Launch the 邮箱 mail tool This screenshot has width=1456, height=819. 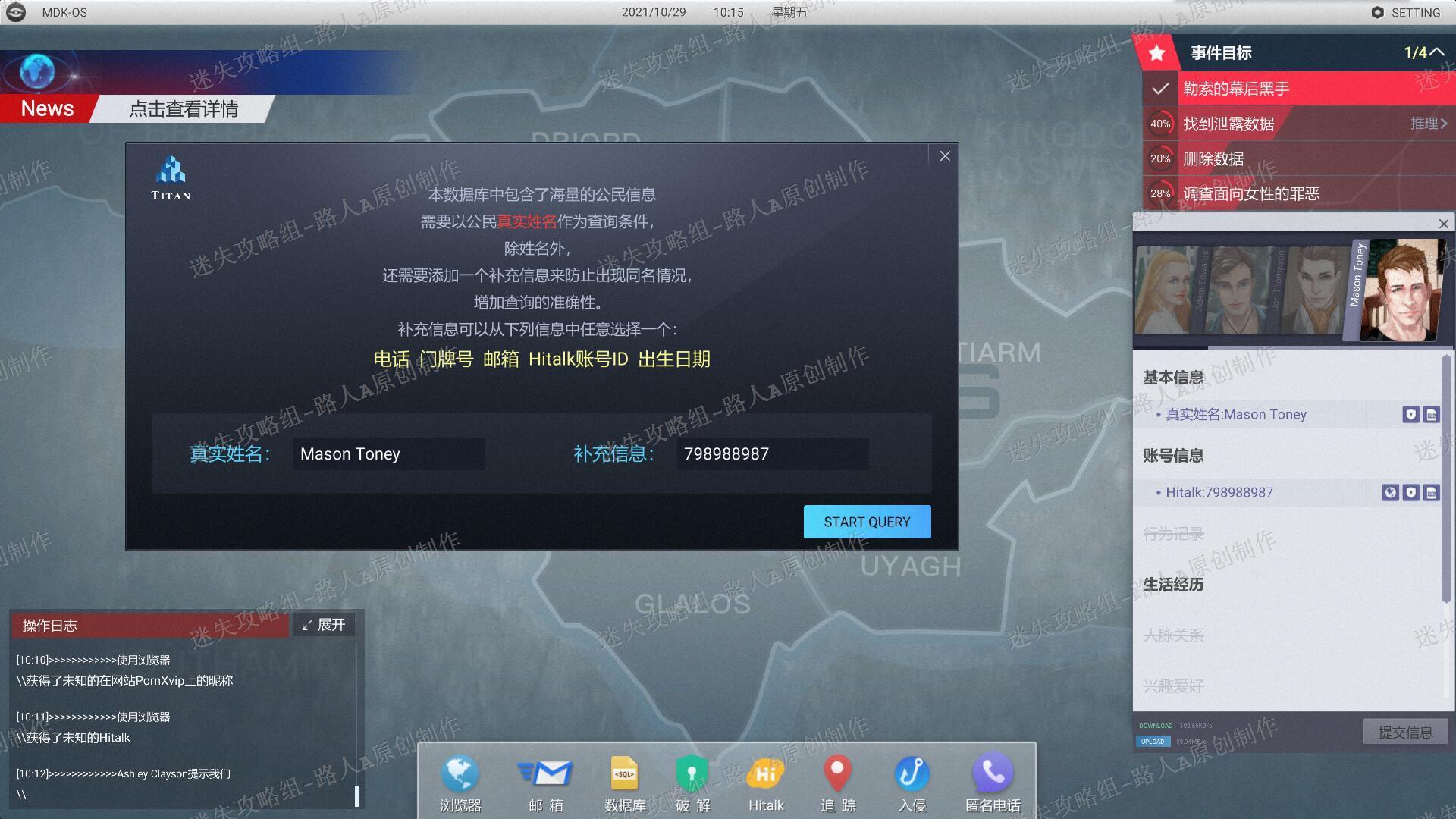pos(546,783)
